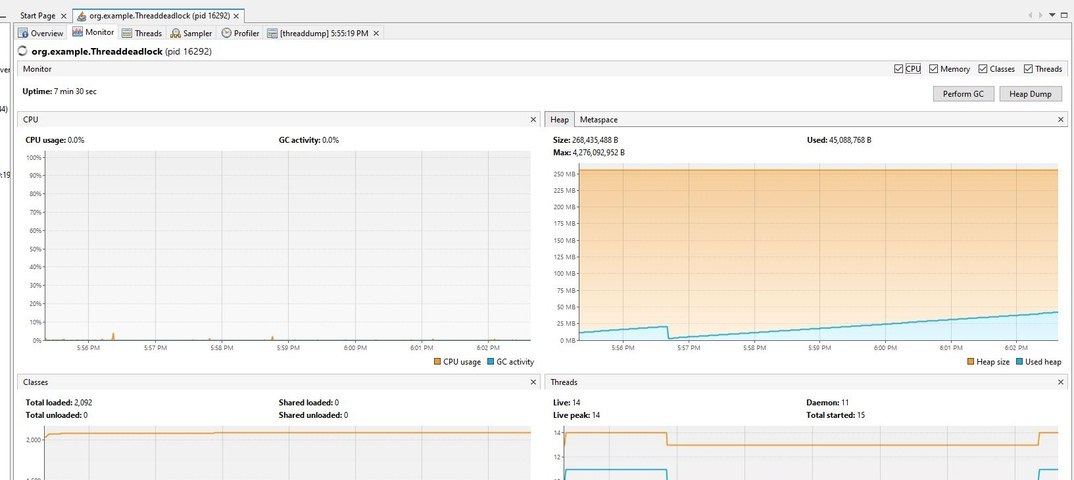Open the [threaddump] 5:55:19 PM tab

(x=324, y=33)
